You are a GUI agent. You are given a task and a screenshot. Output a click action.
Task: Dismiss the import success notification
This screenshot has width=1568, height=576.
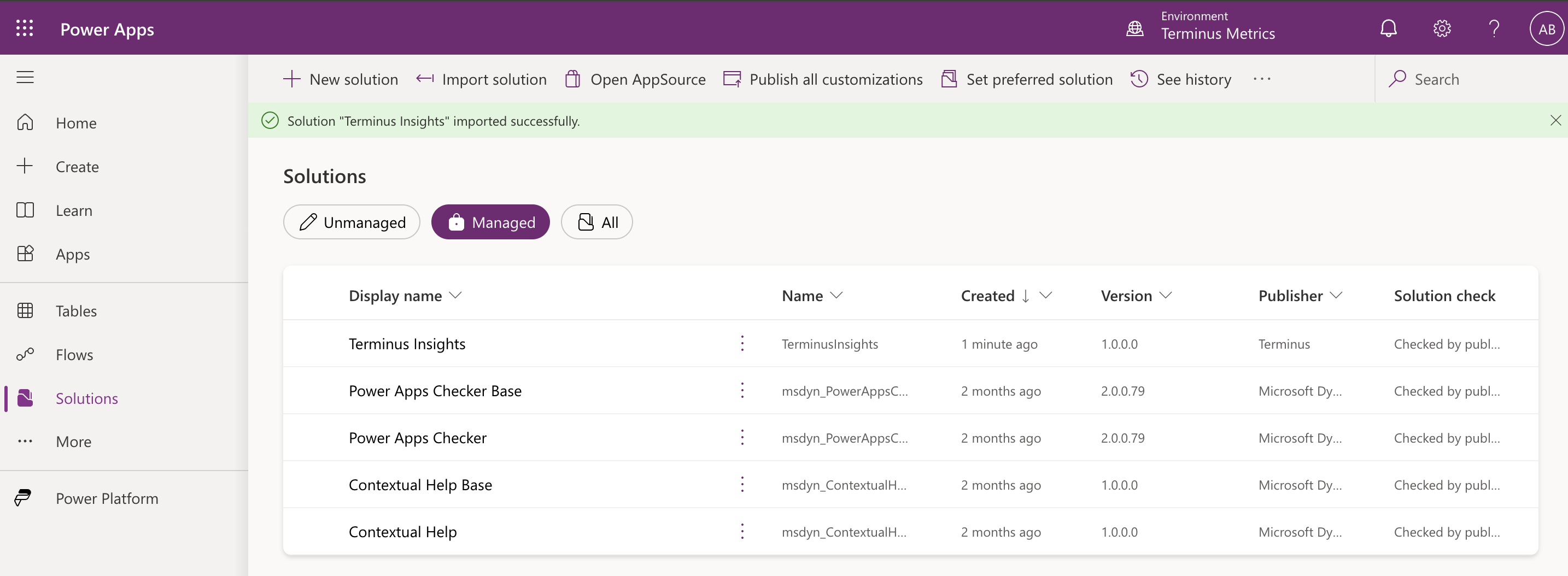tap(1555, 120)
